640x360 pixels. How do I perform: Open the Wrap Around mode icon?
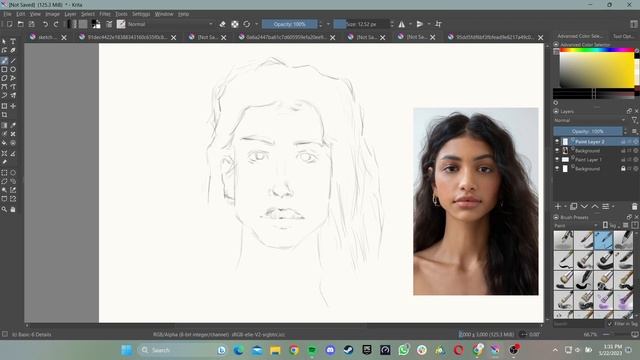click(x=438, y=24)
